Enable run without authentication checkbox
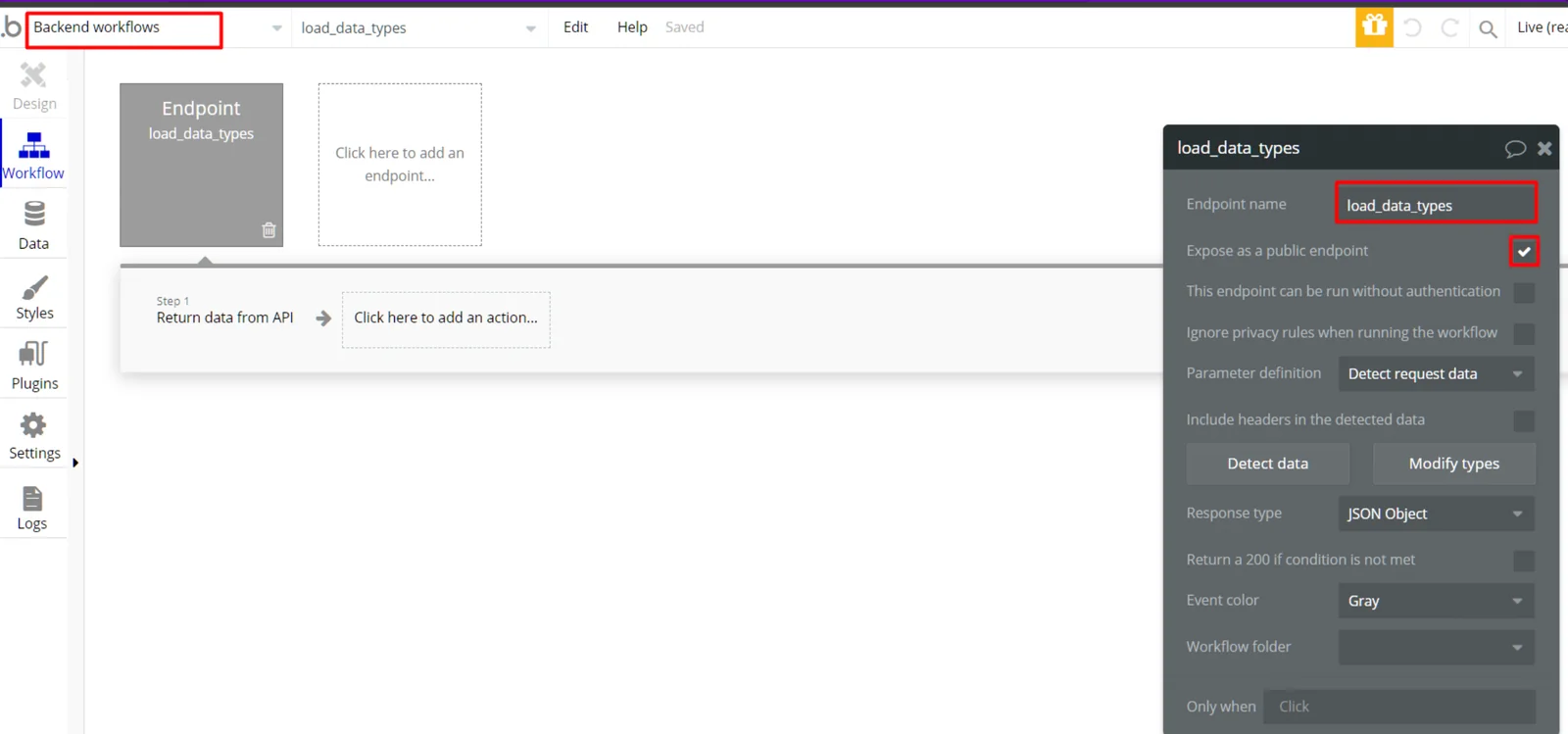 1524,292
